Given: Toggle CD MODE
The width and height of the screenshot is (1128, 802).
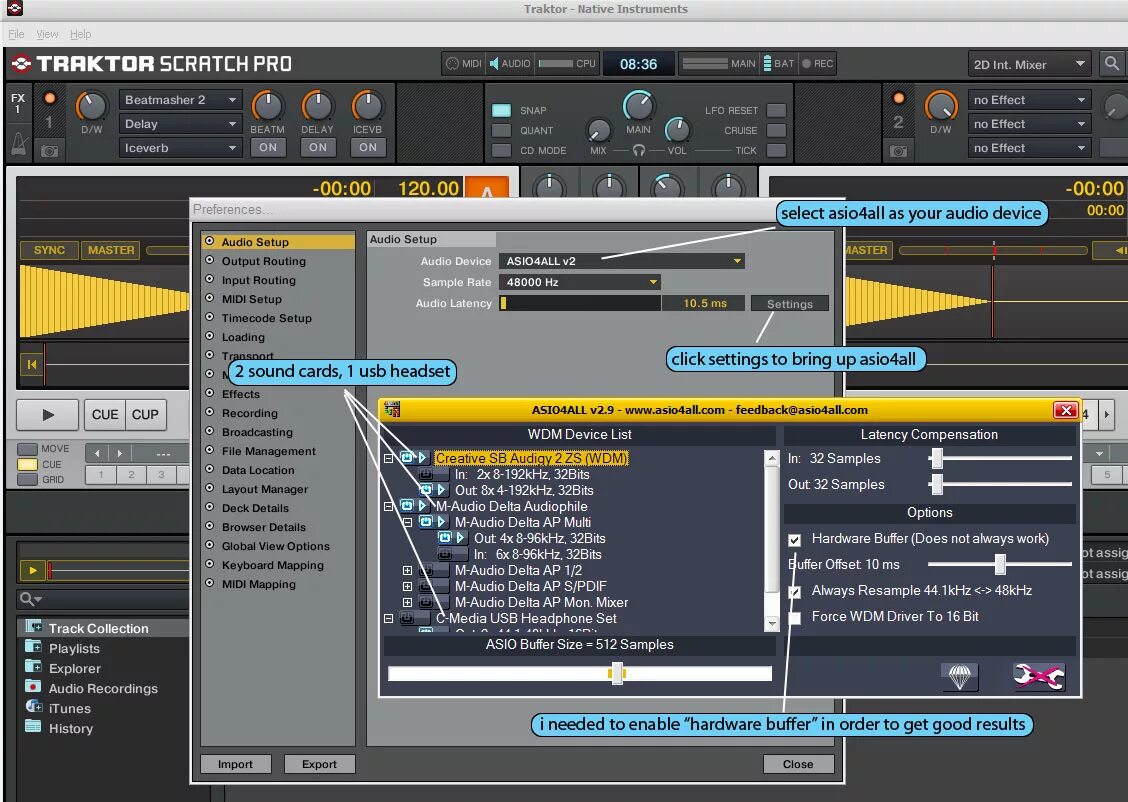Looking at the screenshot, I should 501,150.
